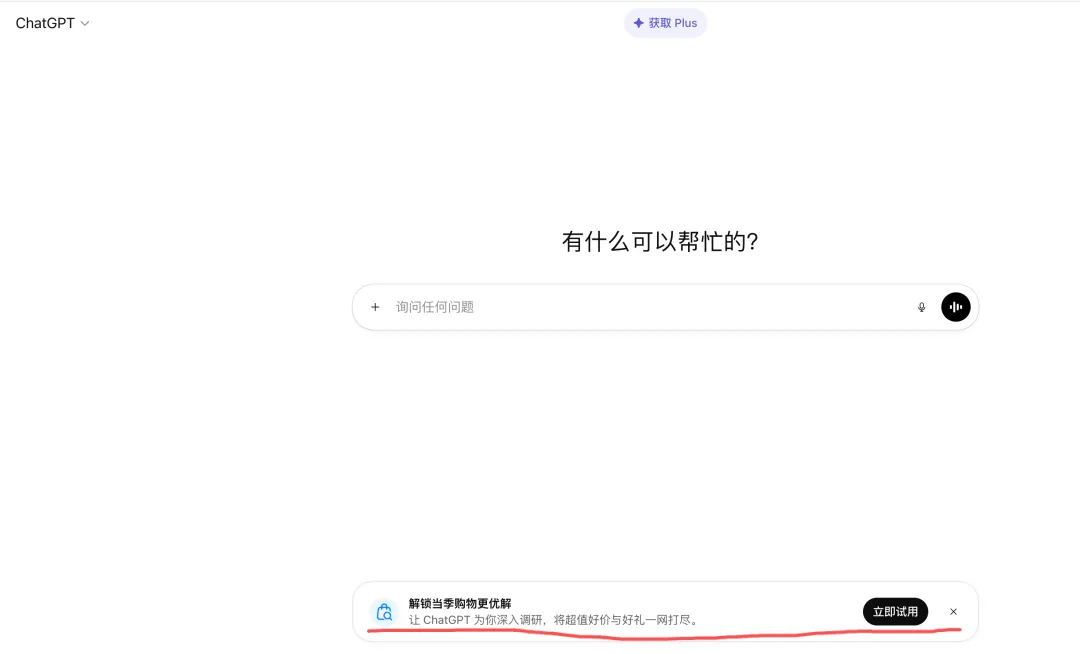Screen dimensions: 1080x654
Task: Open attachment options using the + icon
Action: (375, 307)
